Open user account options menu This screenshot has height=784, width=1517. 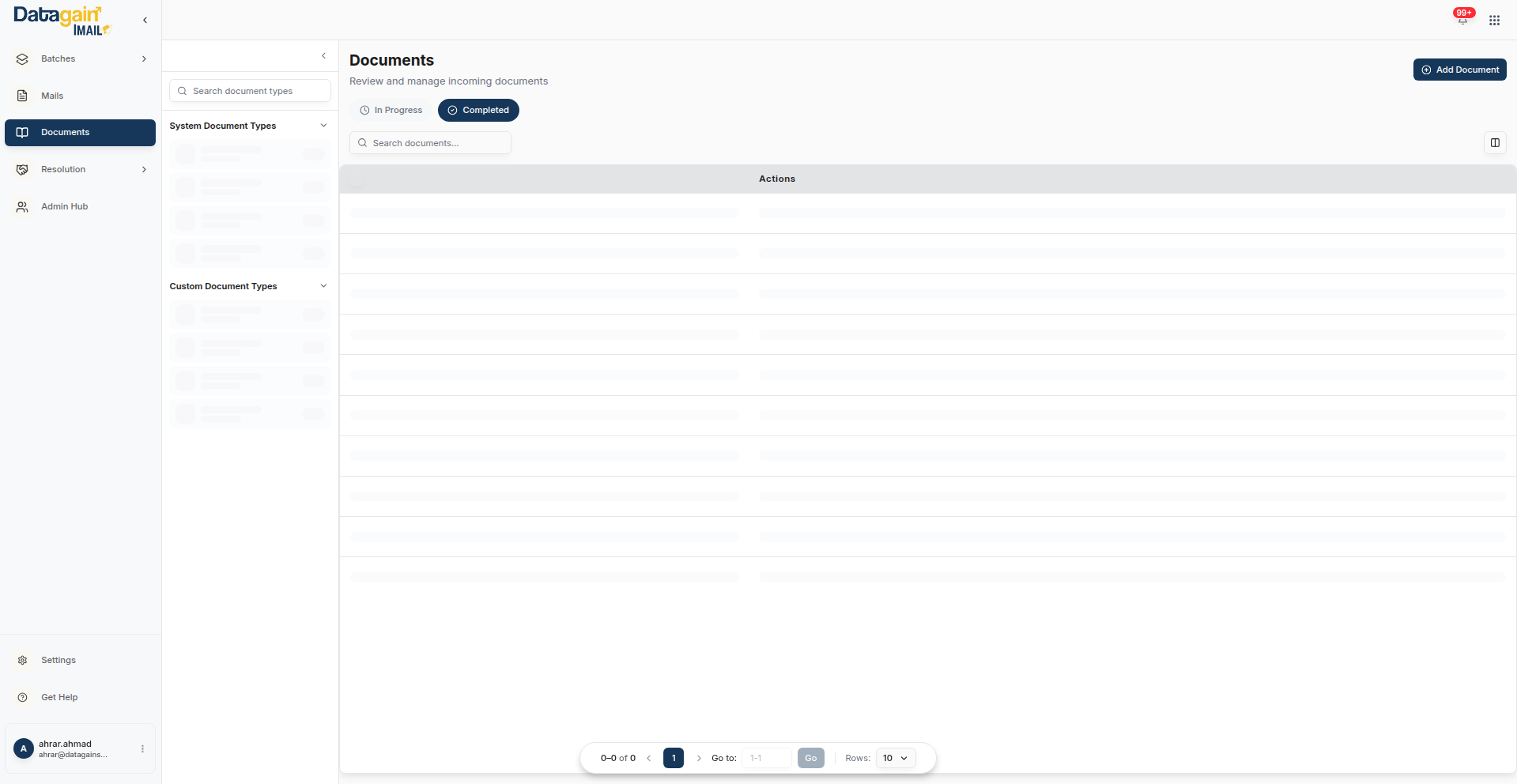click(142, 748)
